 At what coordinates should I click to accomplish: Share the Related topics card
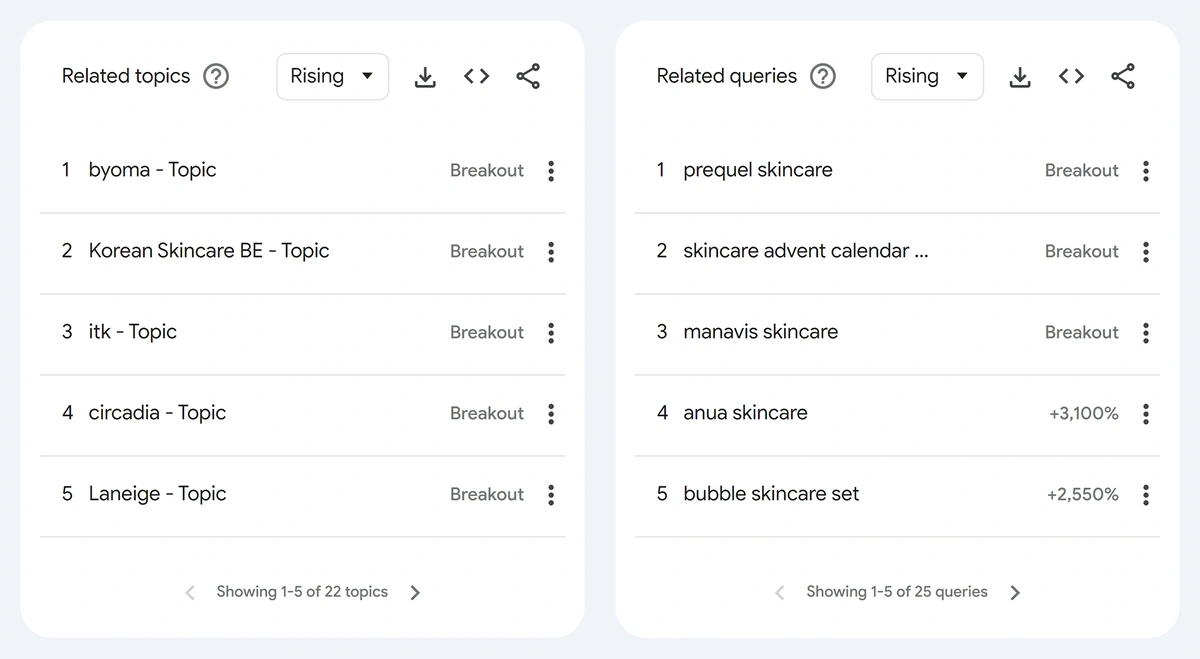(528, 77)
